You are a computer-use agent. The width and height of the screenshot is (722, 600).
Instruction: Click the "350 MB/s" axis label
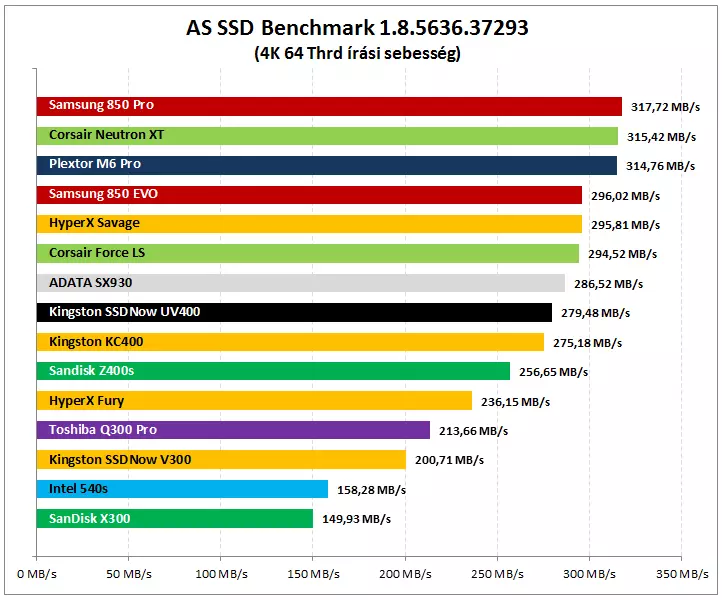pos(682,574)
